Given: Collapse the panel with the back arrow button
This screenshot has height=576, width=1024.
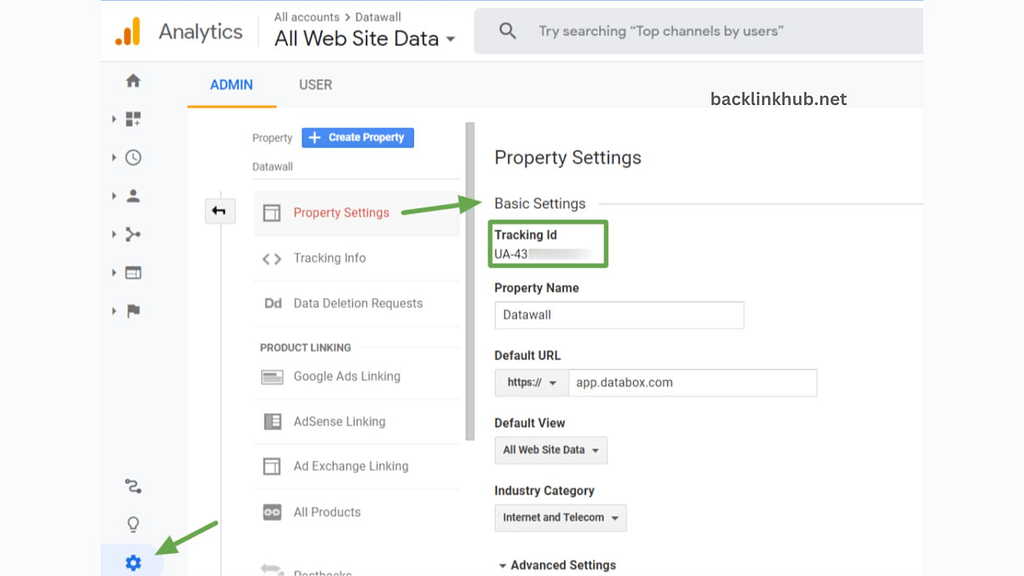Looking at the screenshot, I should pyautogui.click(x=220, y=211).
